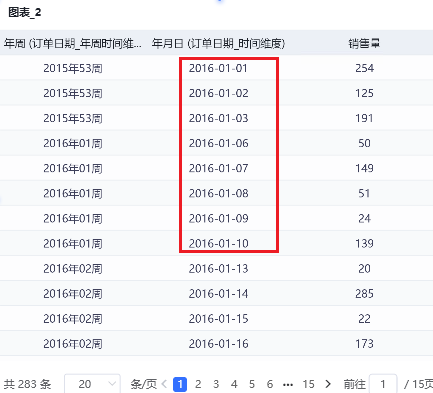Select date cell 2016-01-13
Viewport: 433px width, 393px height.
click(x=218, y=268)
